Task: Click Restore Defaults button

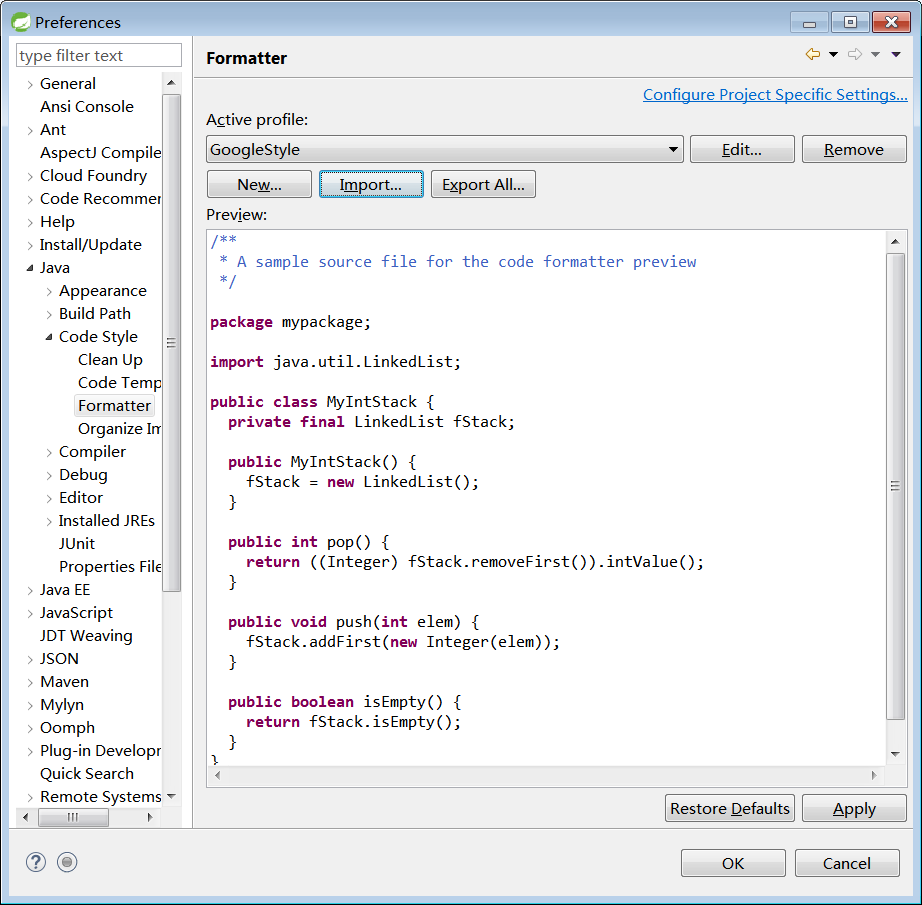Action: (x=730, y=809)
